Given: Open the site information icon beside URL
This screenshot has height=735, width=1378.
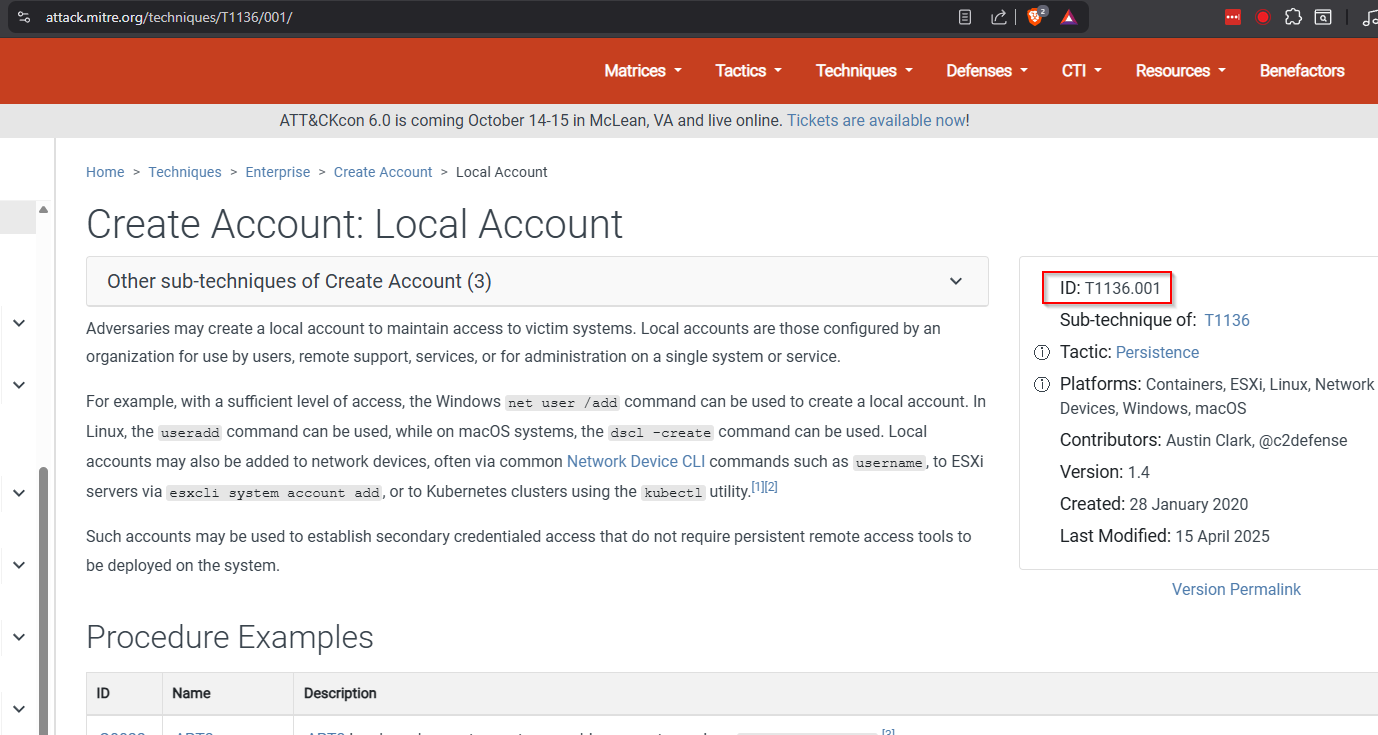Looking at the screenshot, I should point(24,17).
